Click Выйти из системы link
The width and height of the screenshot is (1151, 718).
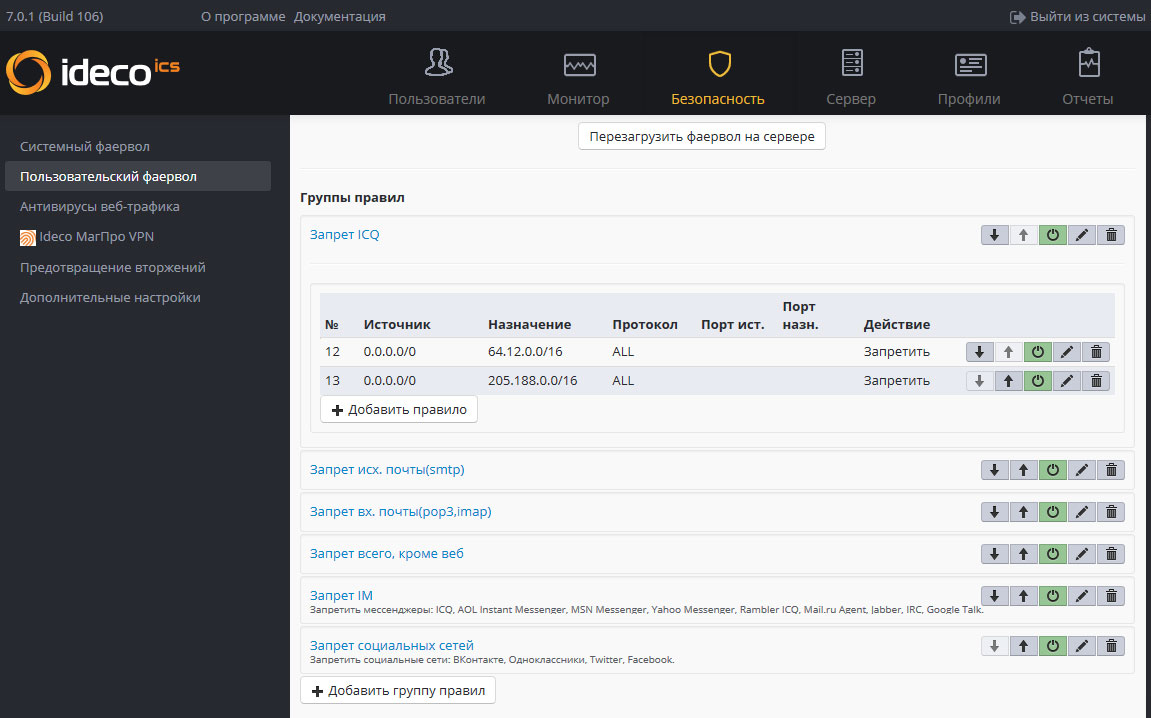click(x=1078, y=16)
